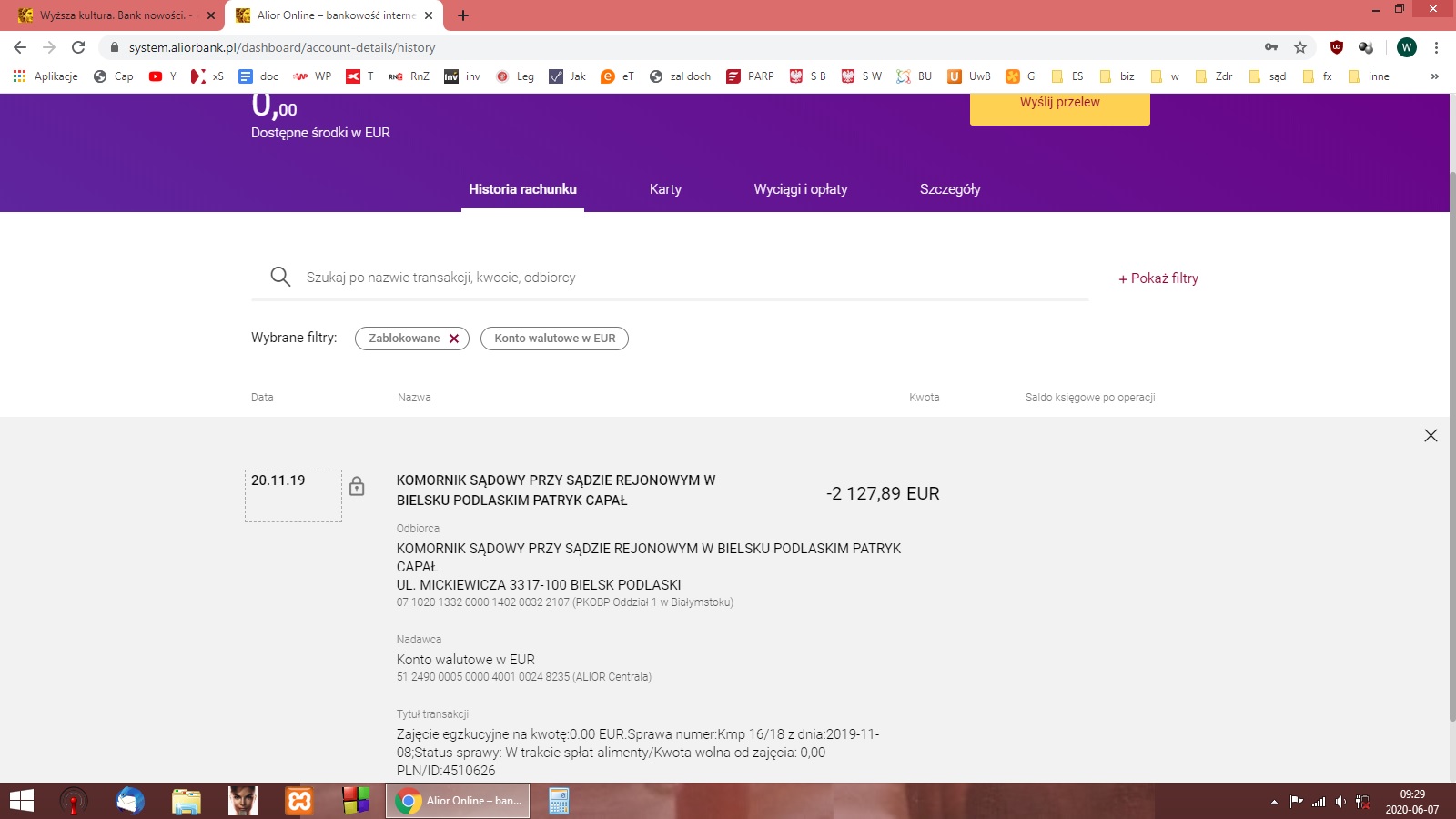Open the YouTube bookmark Y
This screenshot has height=819, width=1456.
(163, 76)
